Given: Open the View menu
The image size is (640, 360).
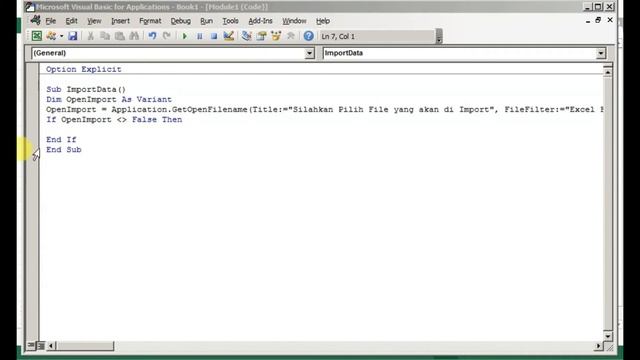Looking at the screenshot, I should point(94,21).
